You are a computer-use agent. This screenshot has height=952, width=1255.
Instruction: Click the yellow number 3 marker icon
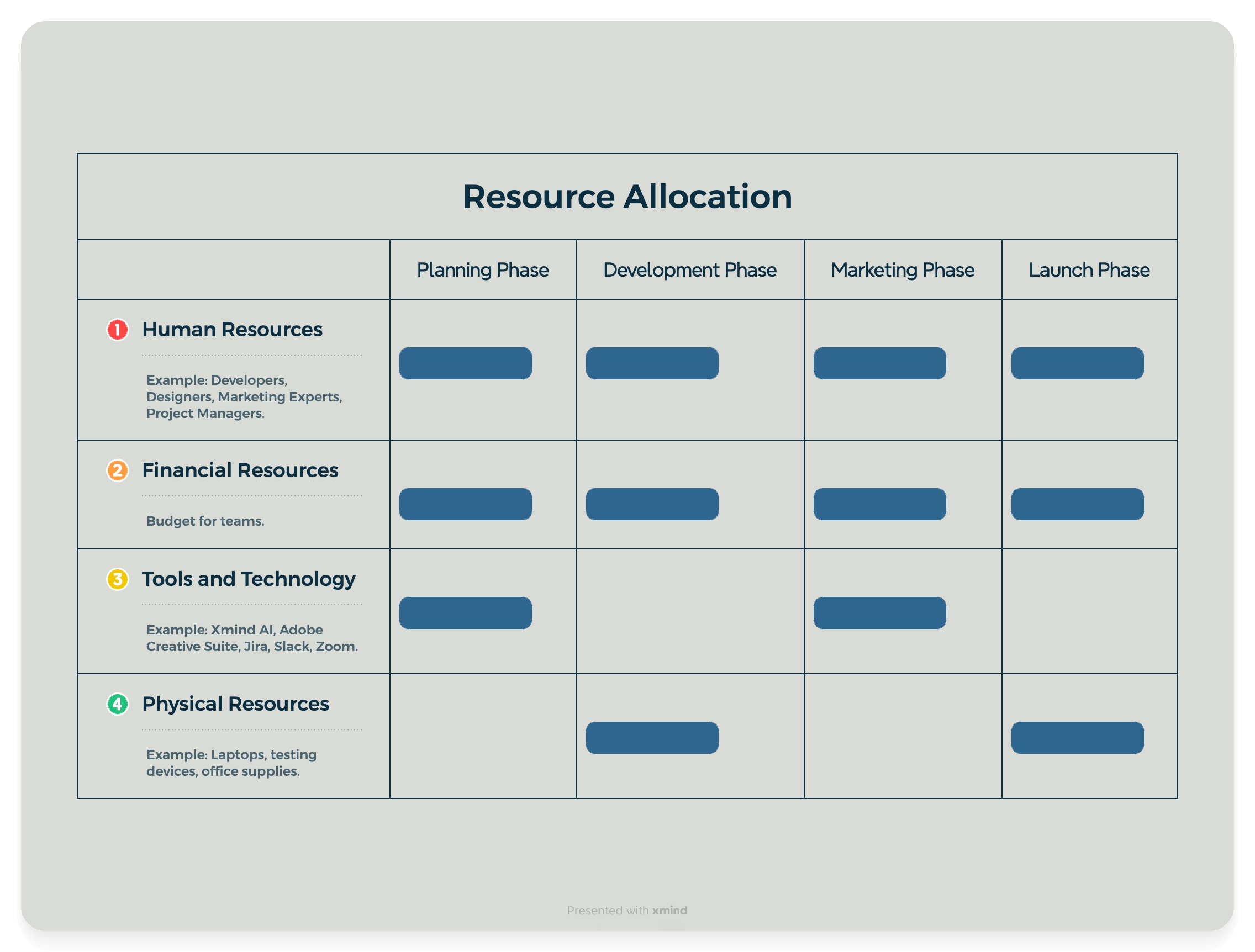click(118, 579)
